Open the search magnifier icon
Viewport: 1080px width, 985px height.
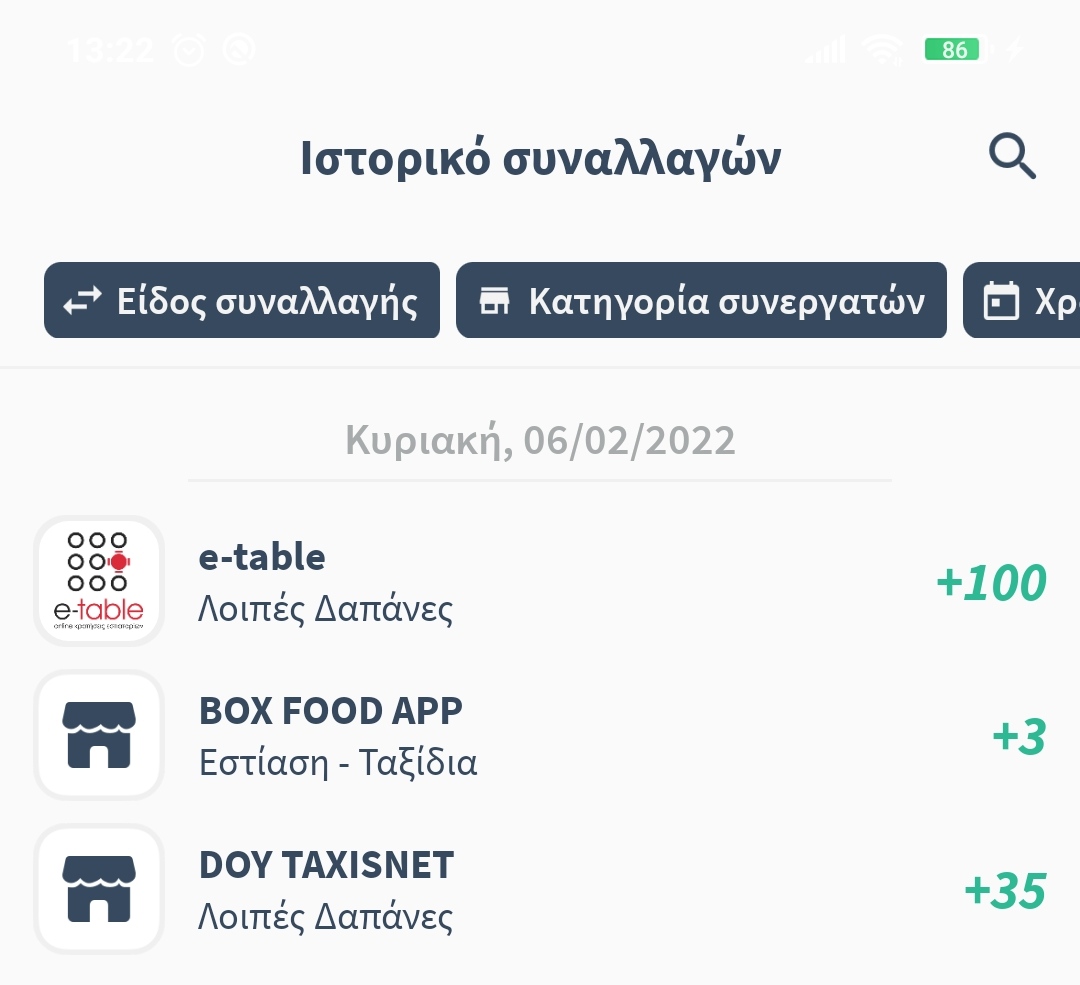[1012, 156]
